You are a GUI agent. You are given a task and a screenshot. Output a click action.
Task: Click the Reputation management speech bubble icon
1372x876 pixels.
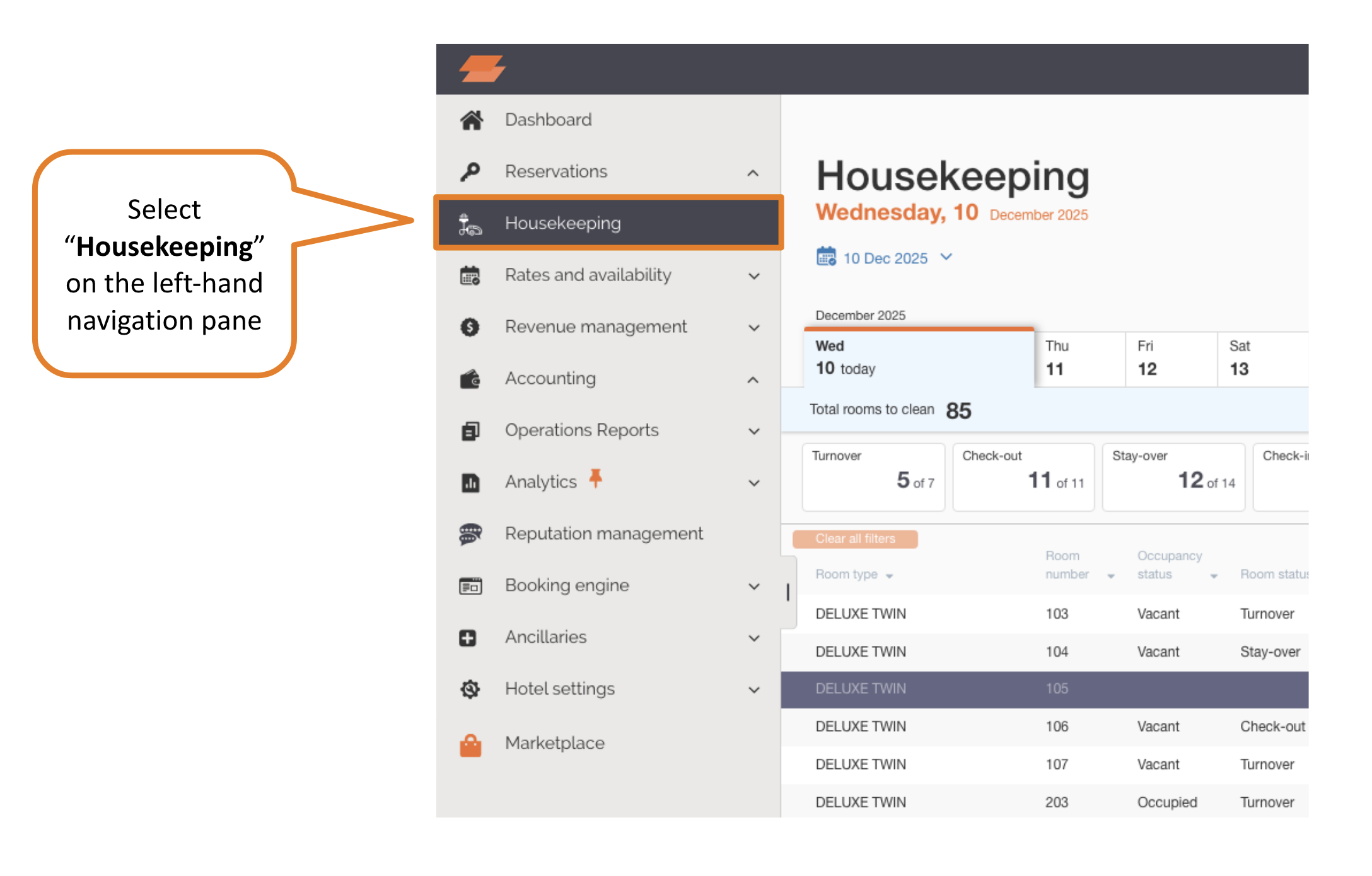(x=470, y=534)
